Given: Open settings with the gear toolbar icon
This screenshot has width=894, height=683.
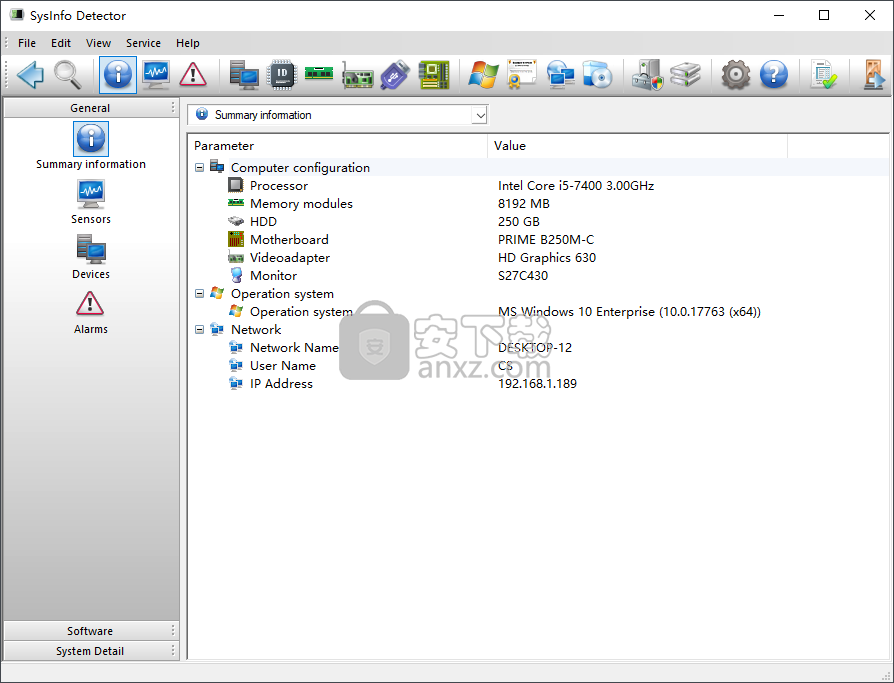Looking at the screenshot, I should (735, 75).
